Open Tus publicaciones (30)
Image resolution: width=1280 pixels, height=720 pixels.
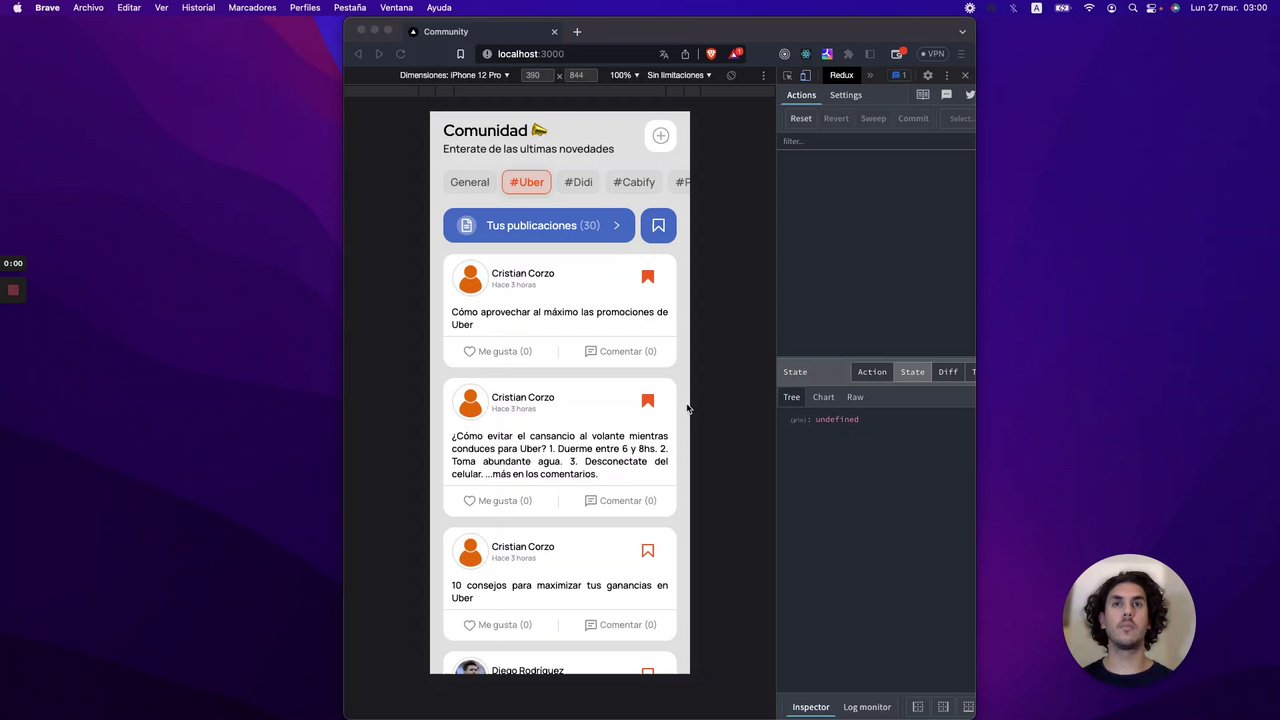click(539, 226)
